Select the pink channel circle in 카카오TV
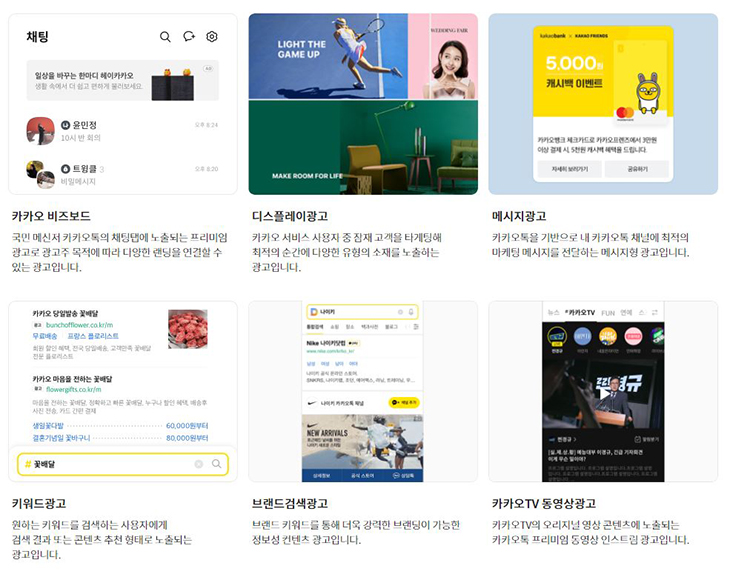730x577 pixels. [633, 336]
